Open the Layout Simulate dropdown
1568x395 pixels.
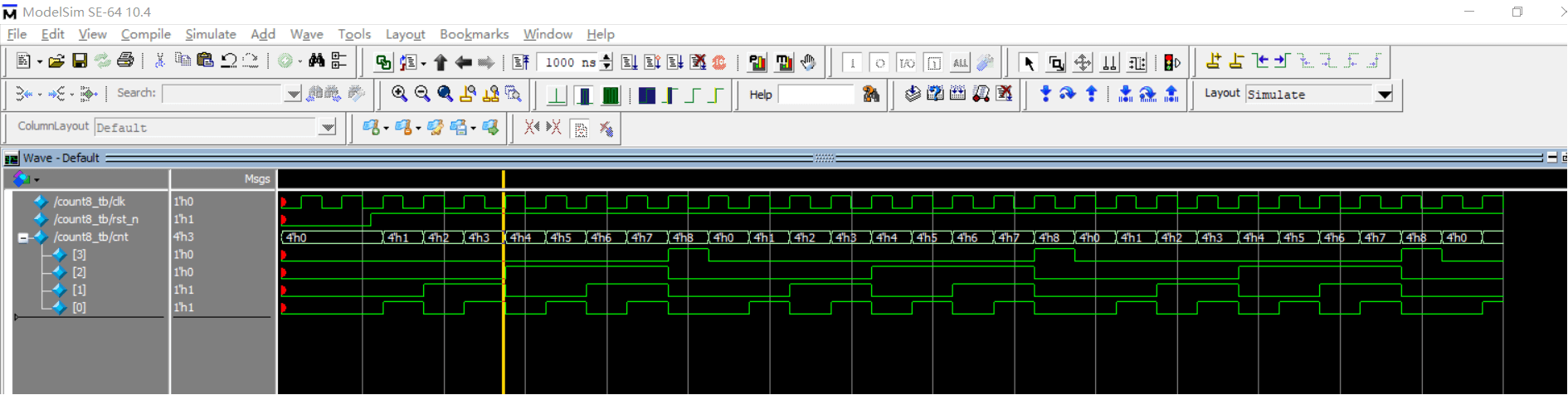click(x=1384, y=95)
